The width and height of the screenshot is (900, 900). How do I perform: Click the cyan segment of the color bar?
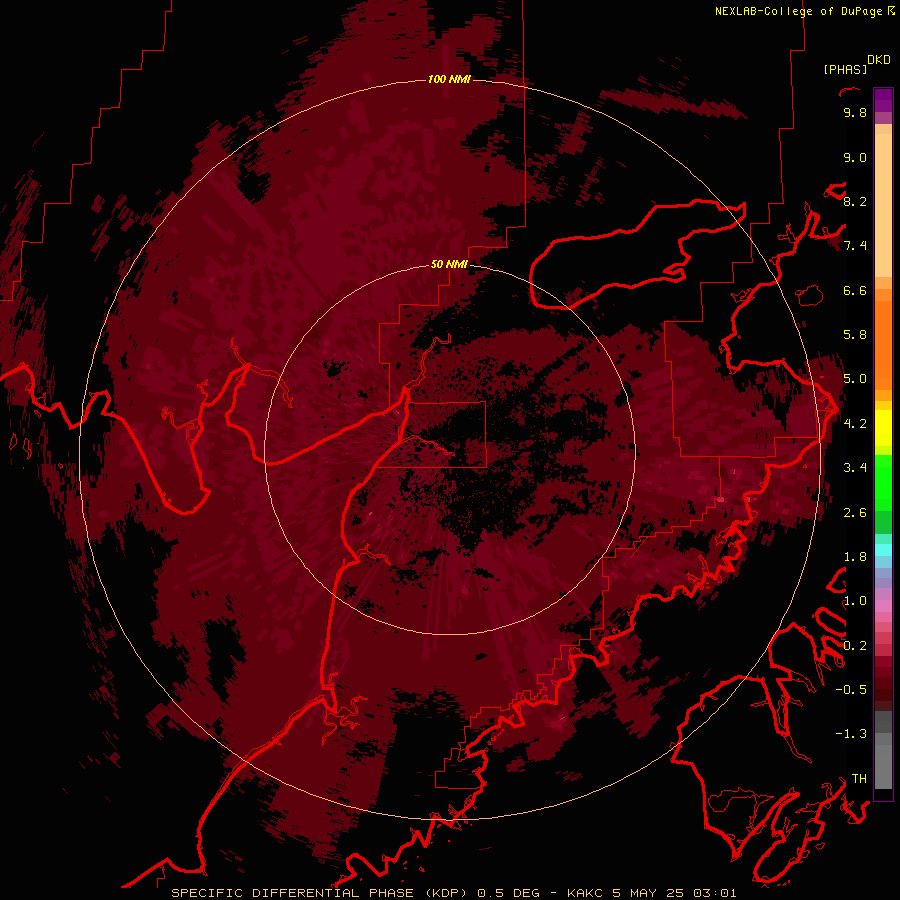883,550
